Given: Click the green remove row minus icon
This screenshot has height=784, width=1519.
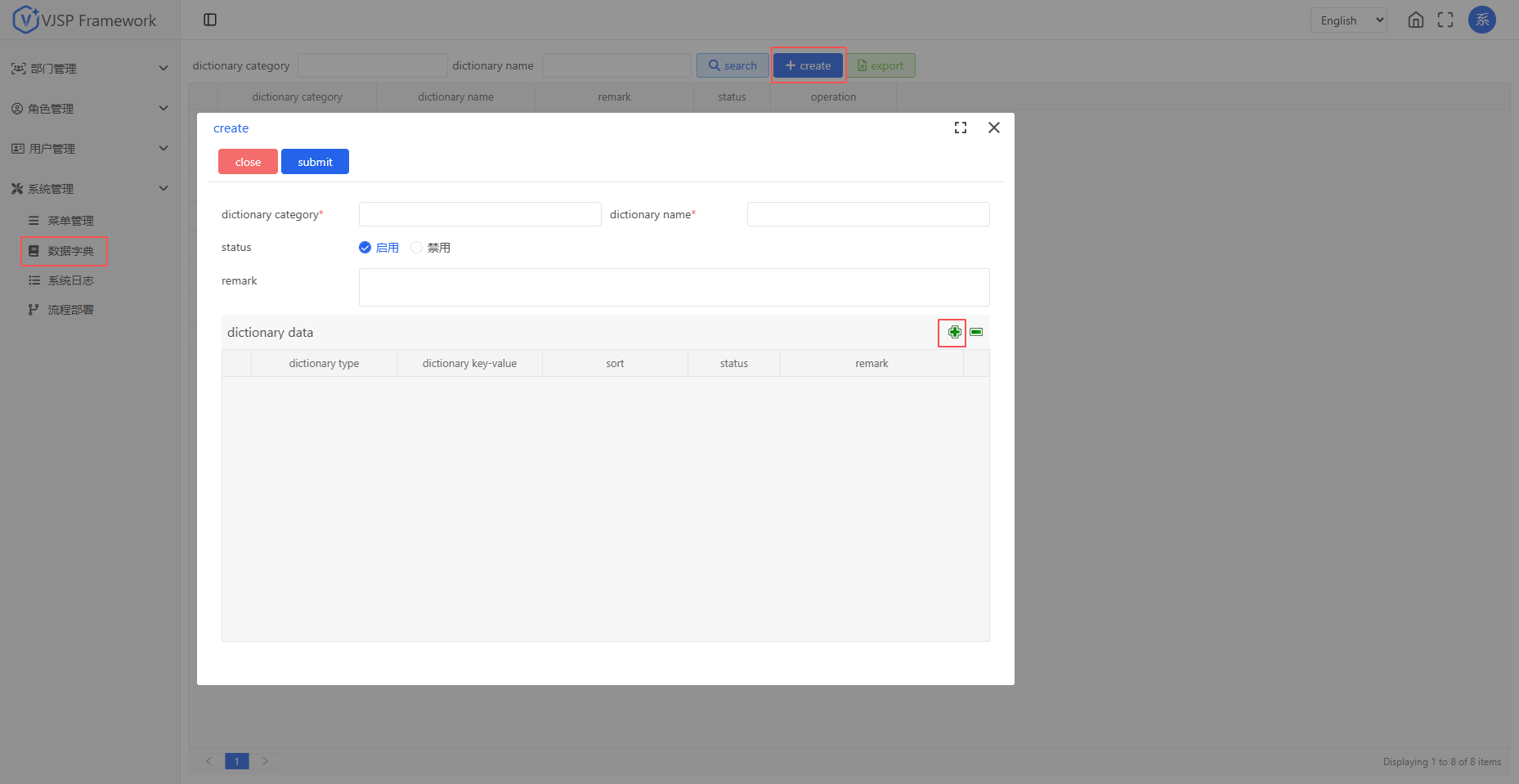Looking at the screenshot, I should tap(976, 332).
